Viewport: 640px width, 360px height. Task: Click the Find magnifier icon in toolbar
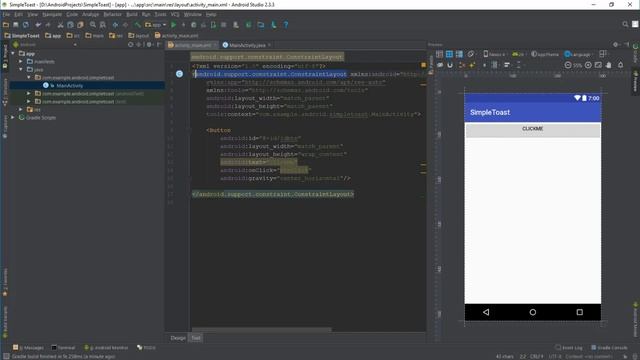click(93, 25)
